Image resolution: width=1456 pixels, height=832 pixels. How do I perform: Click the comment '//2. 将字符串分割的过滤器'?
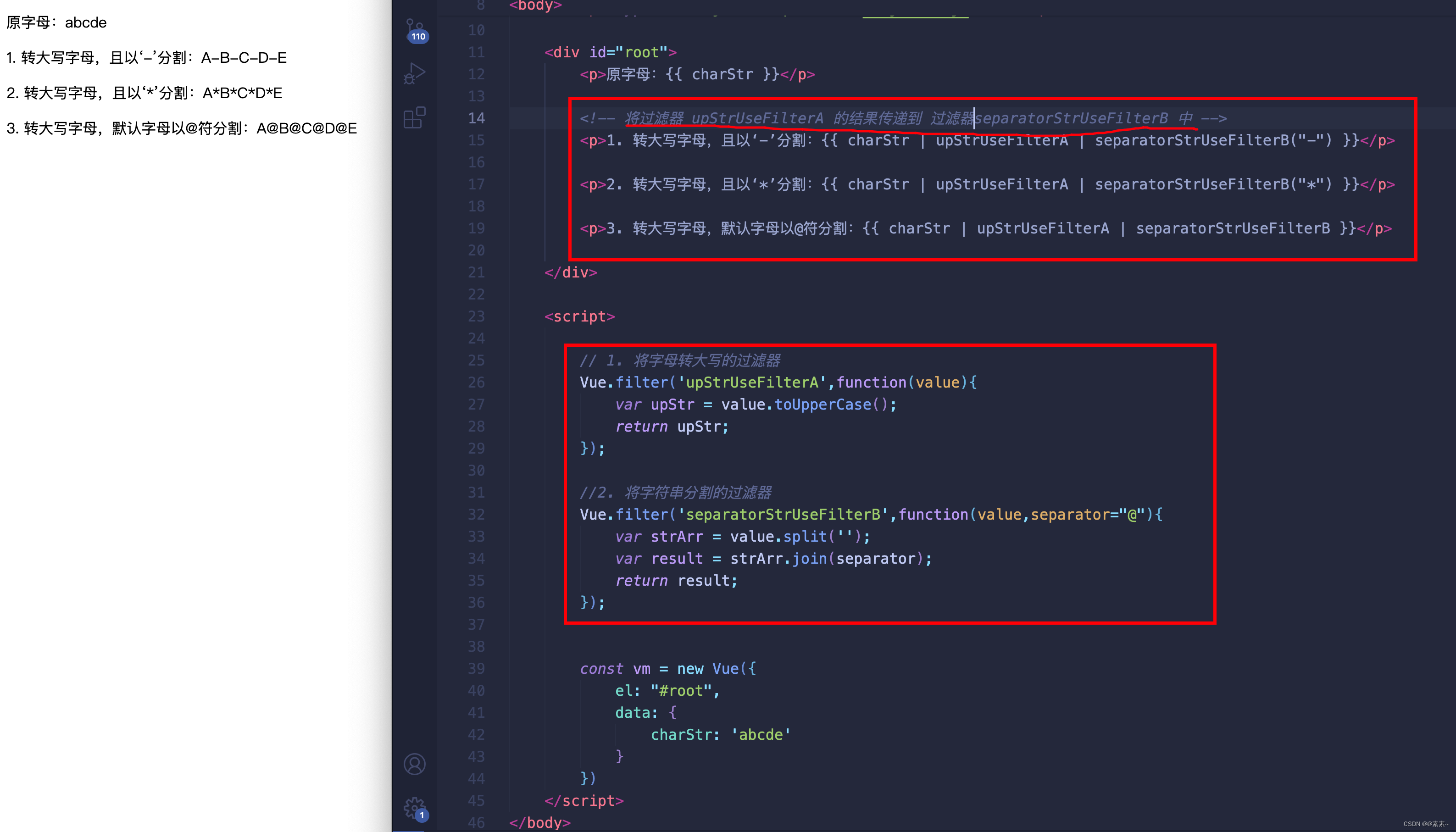pyautogui.click(x=675, y=493)
